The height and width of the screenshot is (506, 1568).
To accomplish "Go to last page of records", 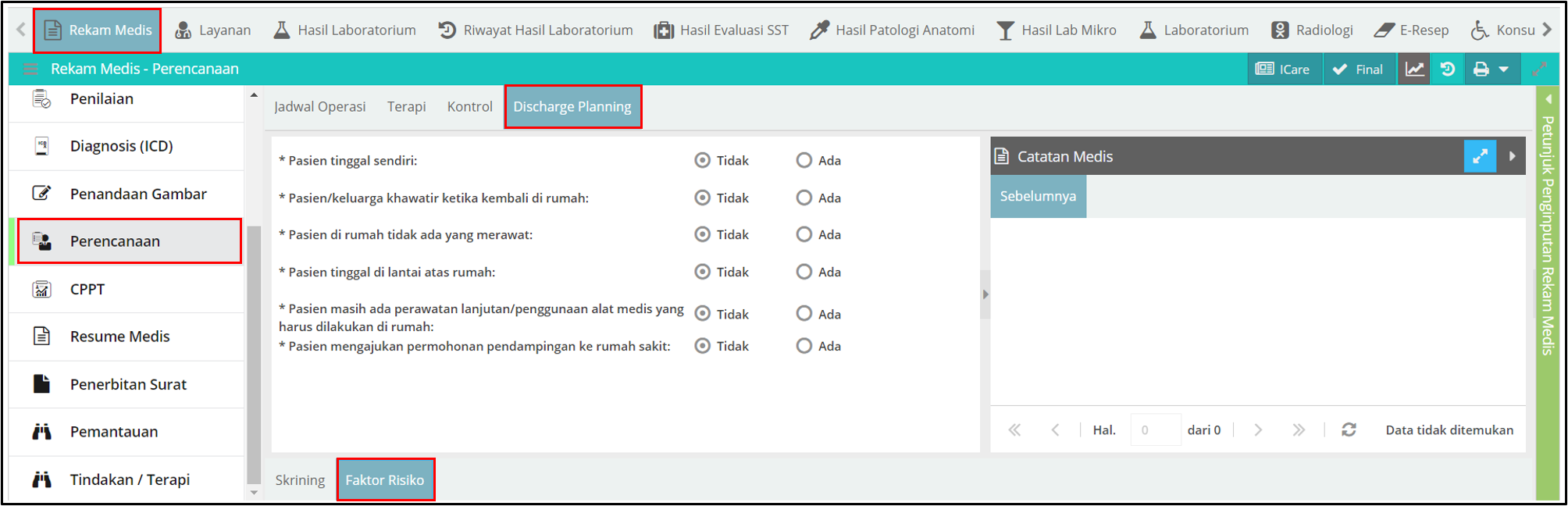I will click(1298, 430).
